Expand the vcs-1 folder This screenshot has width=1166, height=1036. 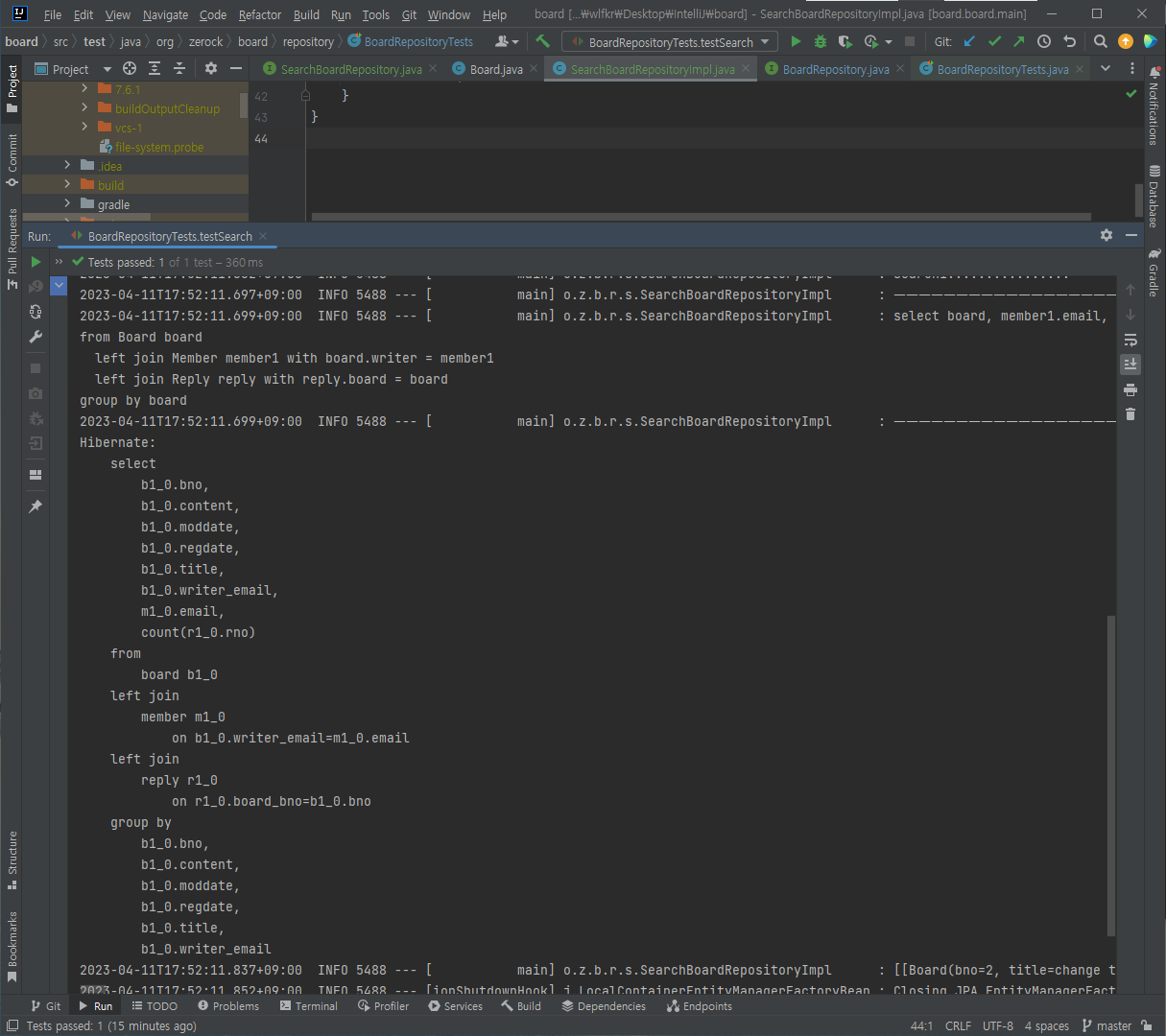[x=84, y=127]
